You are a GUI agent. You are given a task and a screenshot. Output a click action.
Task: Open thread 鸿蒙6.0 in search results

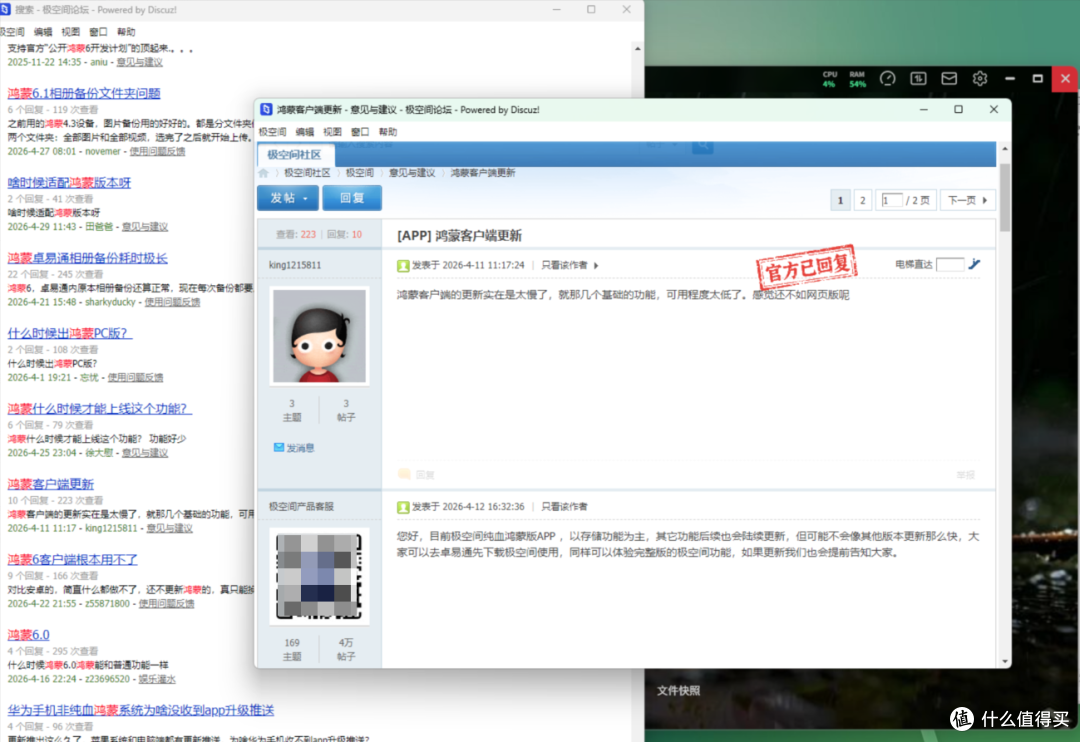click(x=28, y=635)
